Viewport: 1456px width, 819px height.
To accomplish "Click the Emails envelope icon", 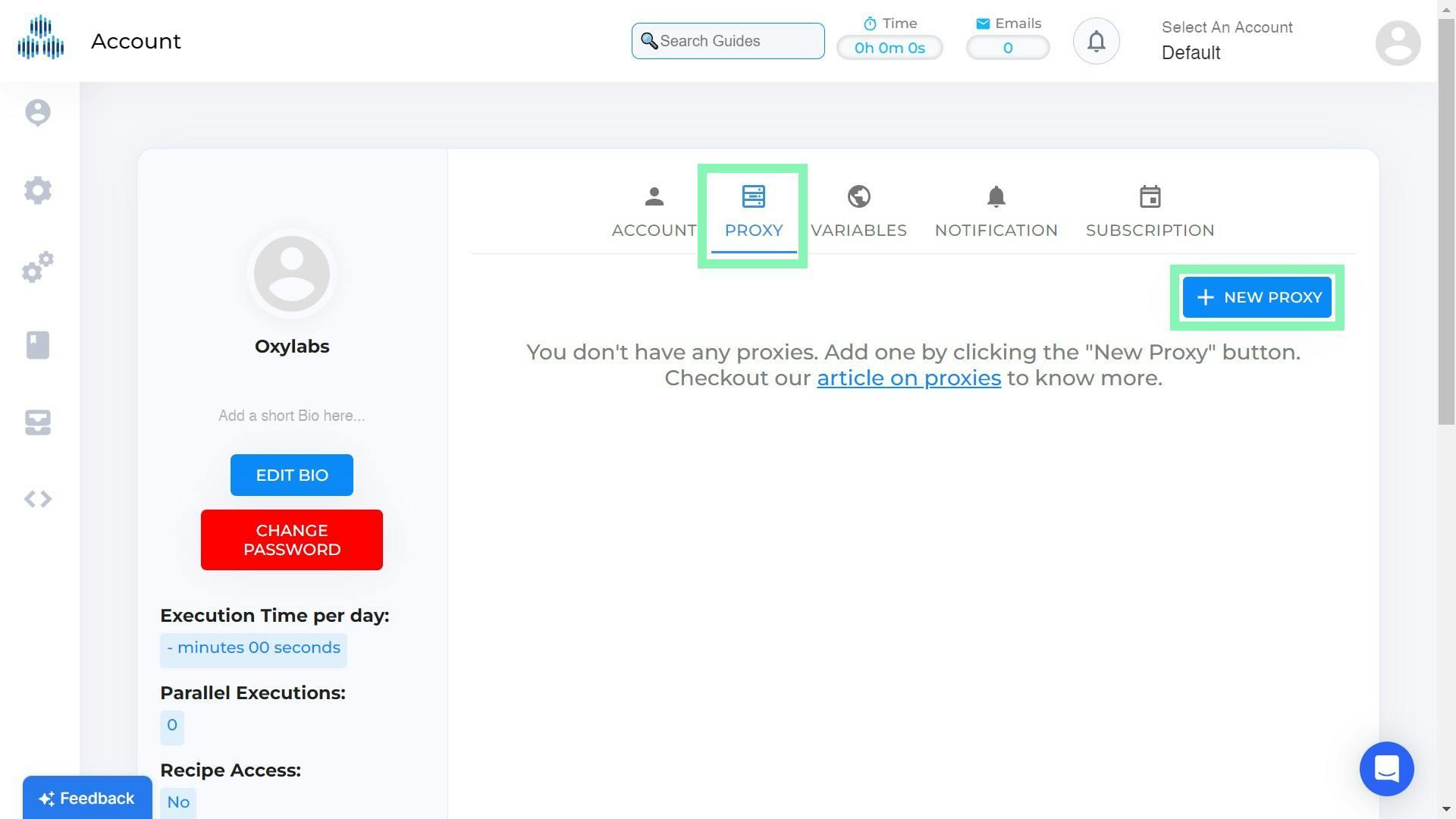I will (x=983, y=24).
